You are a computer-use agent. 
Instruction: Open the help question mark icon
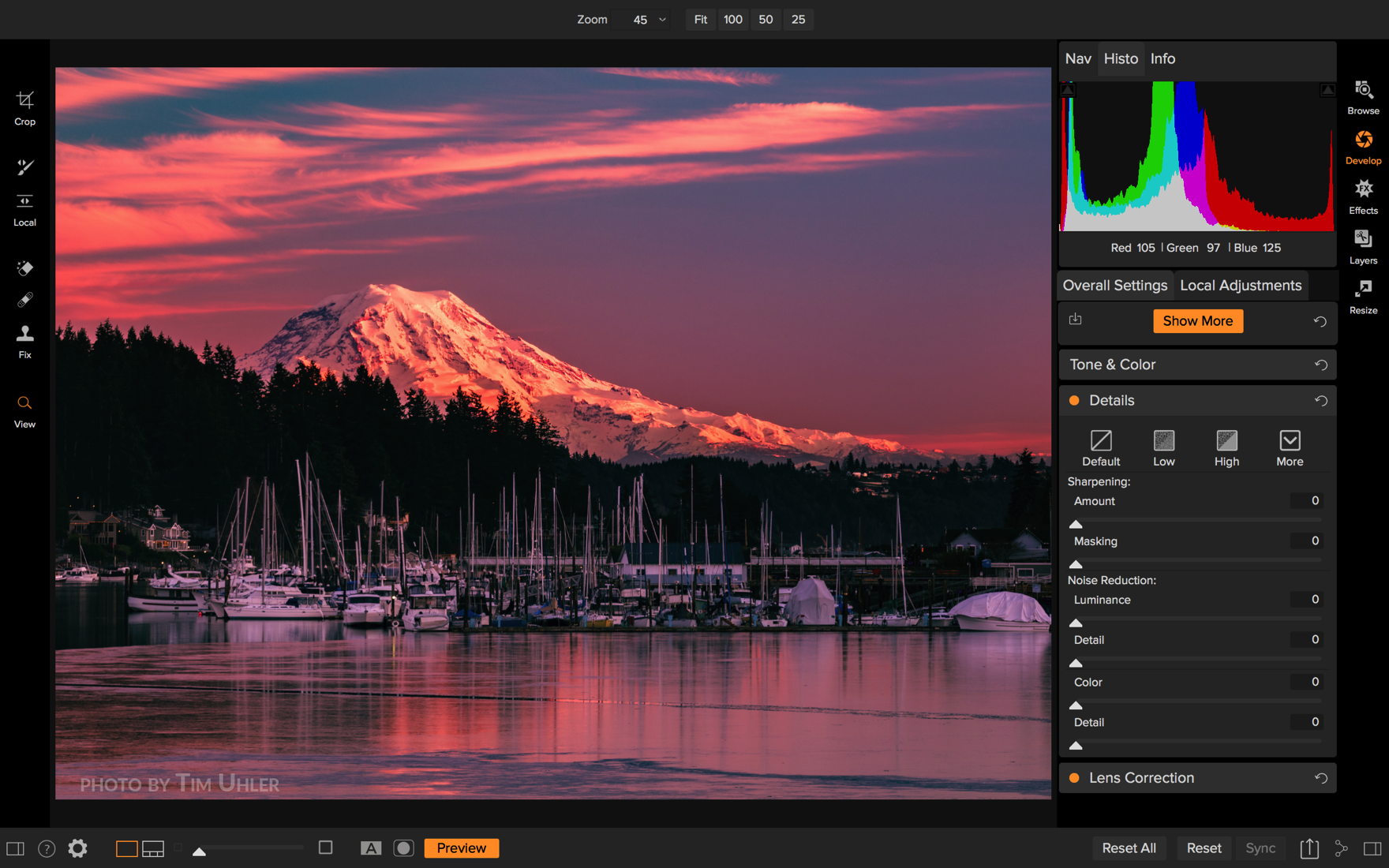(x=47, y=848)
